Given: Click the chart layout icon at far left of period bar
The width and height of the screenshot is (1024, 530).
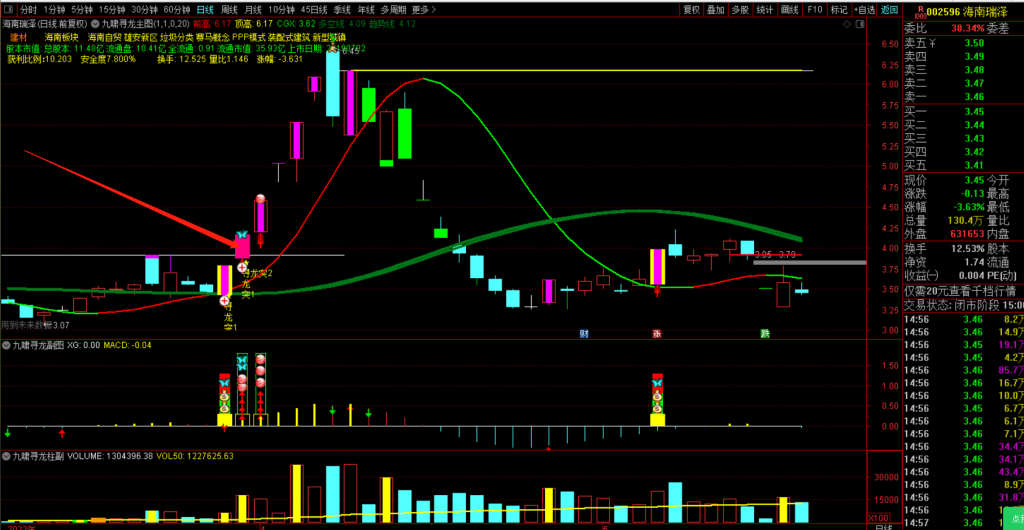Looking at the screenshot, I should tap(9, 9).
